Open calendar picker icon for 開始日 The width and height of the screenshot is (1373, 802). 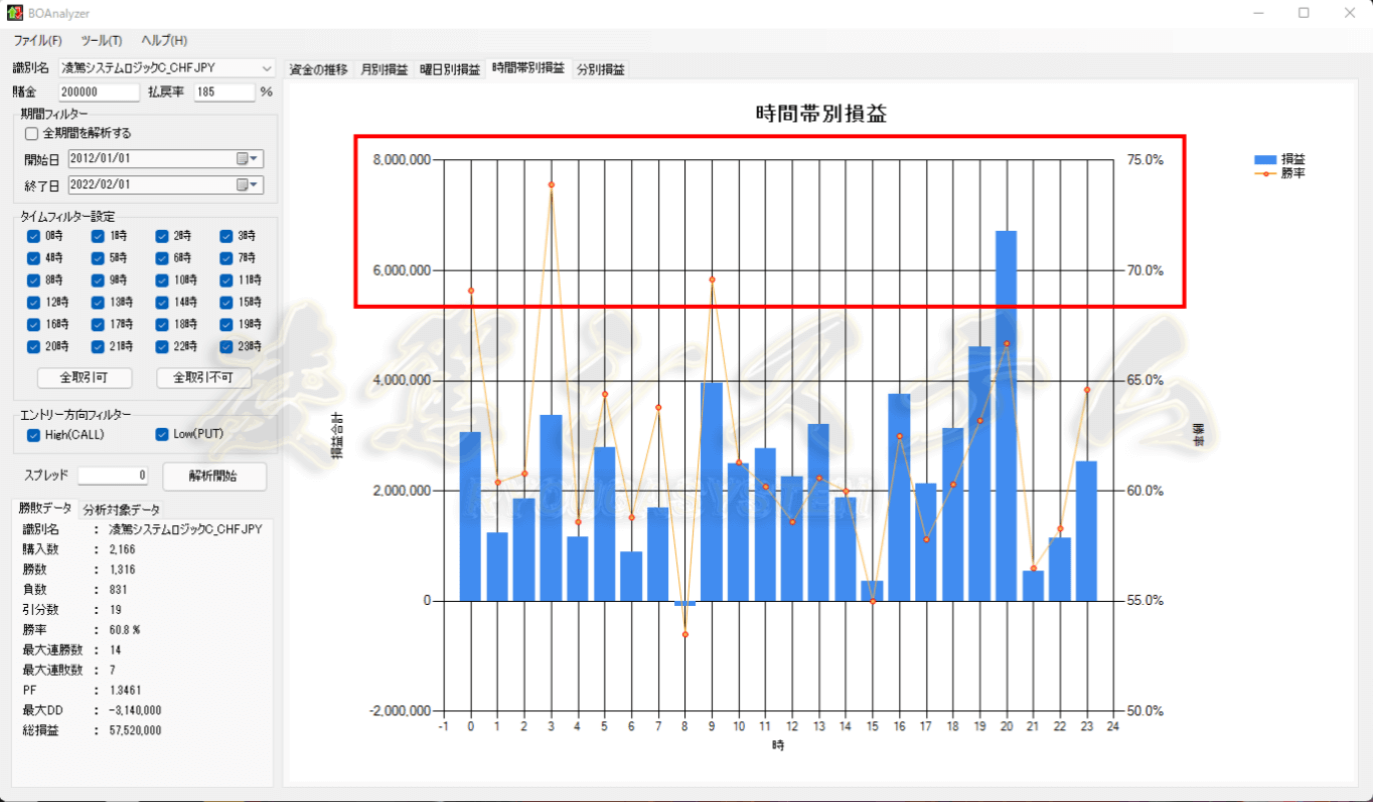[248, 159]
